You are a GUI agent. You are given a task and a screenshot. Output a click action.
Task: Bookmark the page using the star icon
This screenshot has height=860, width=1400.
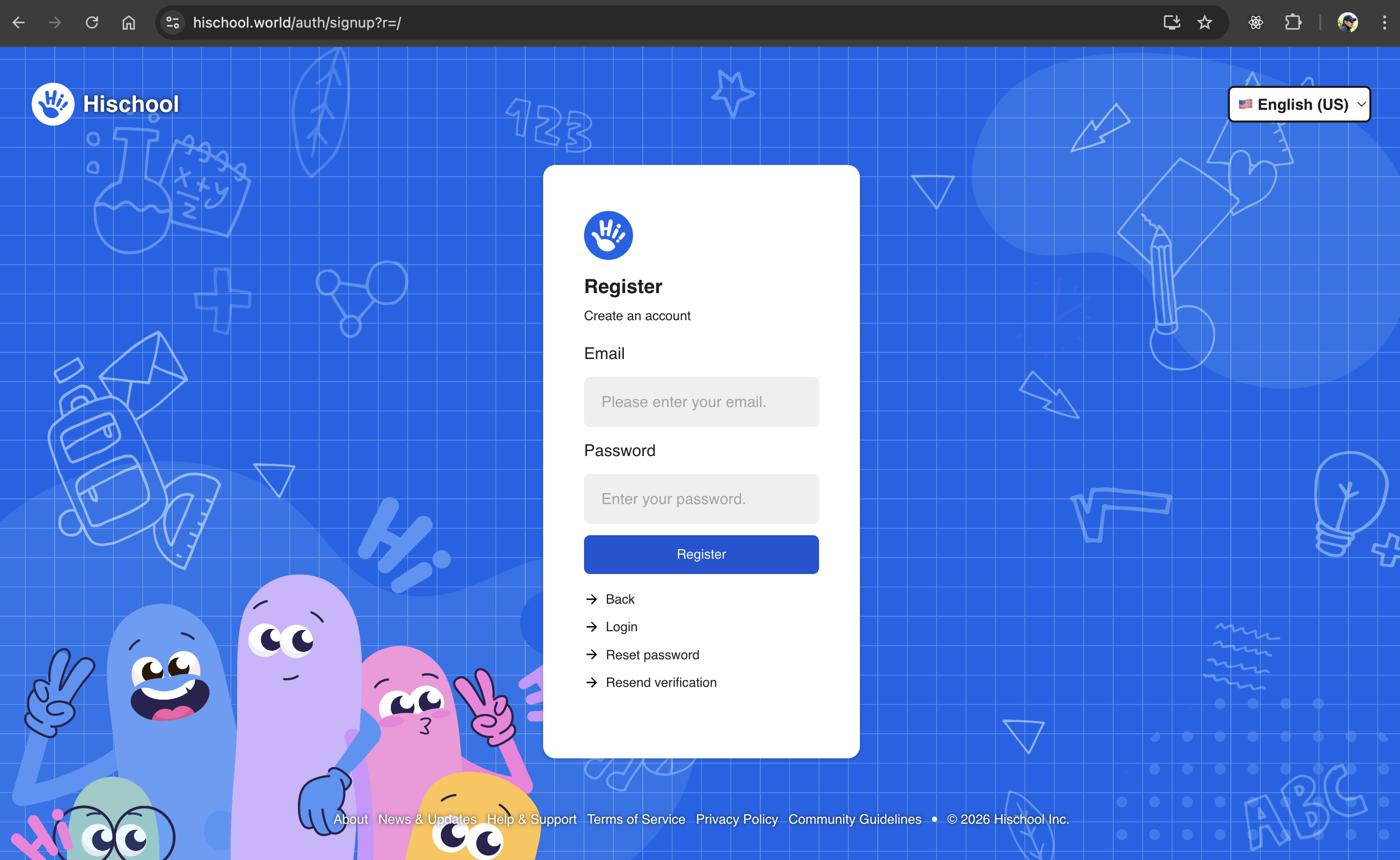point(1205,23)
